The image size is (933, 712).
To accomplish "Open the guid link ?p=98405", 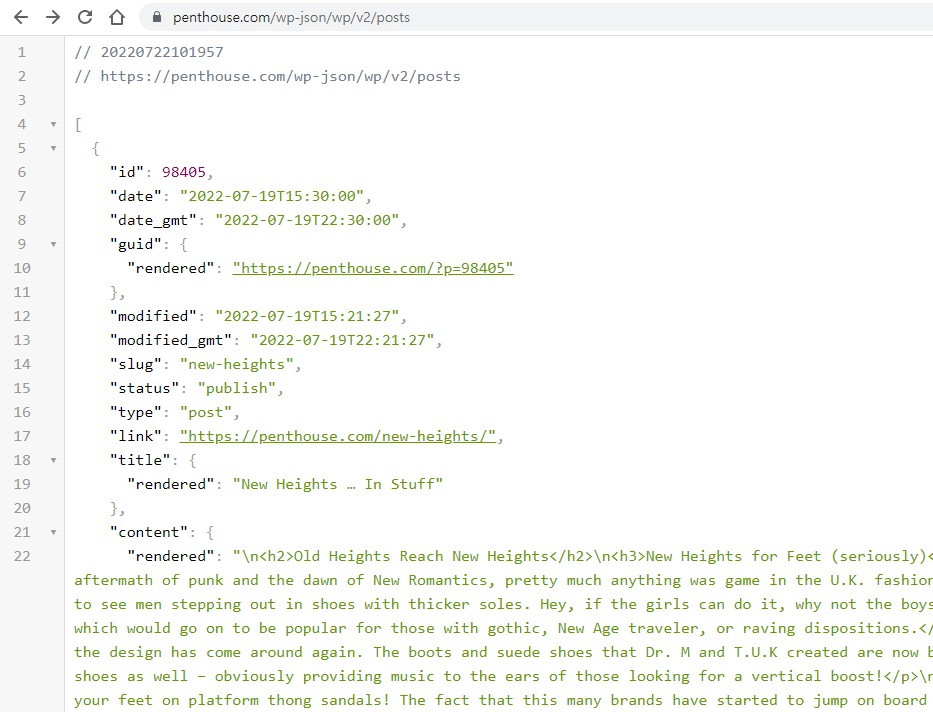I will [x=372, y=268].
